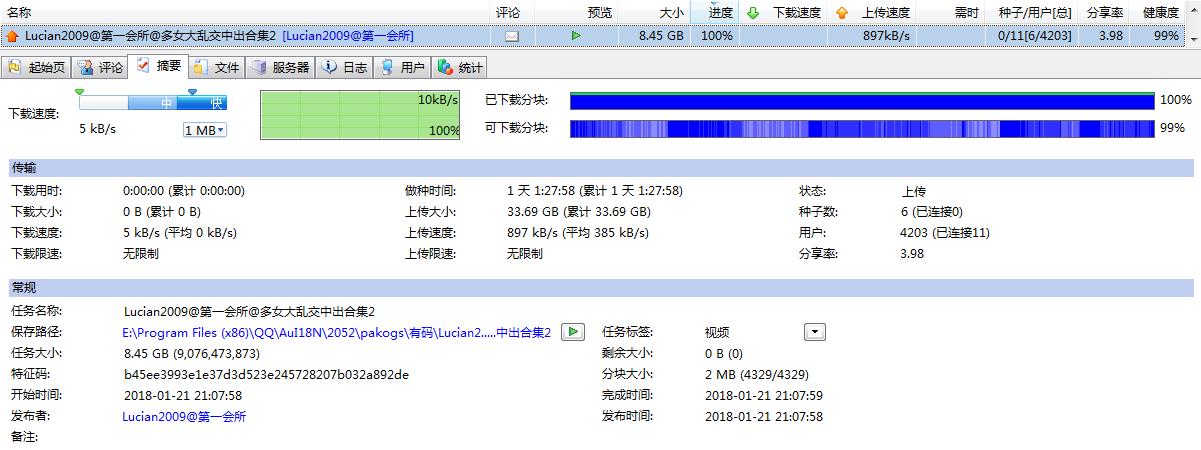Open the 统计 statistics tab
The image size is (1201, 450).
(x=461, y=68)
